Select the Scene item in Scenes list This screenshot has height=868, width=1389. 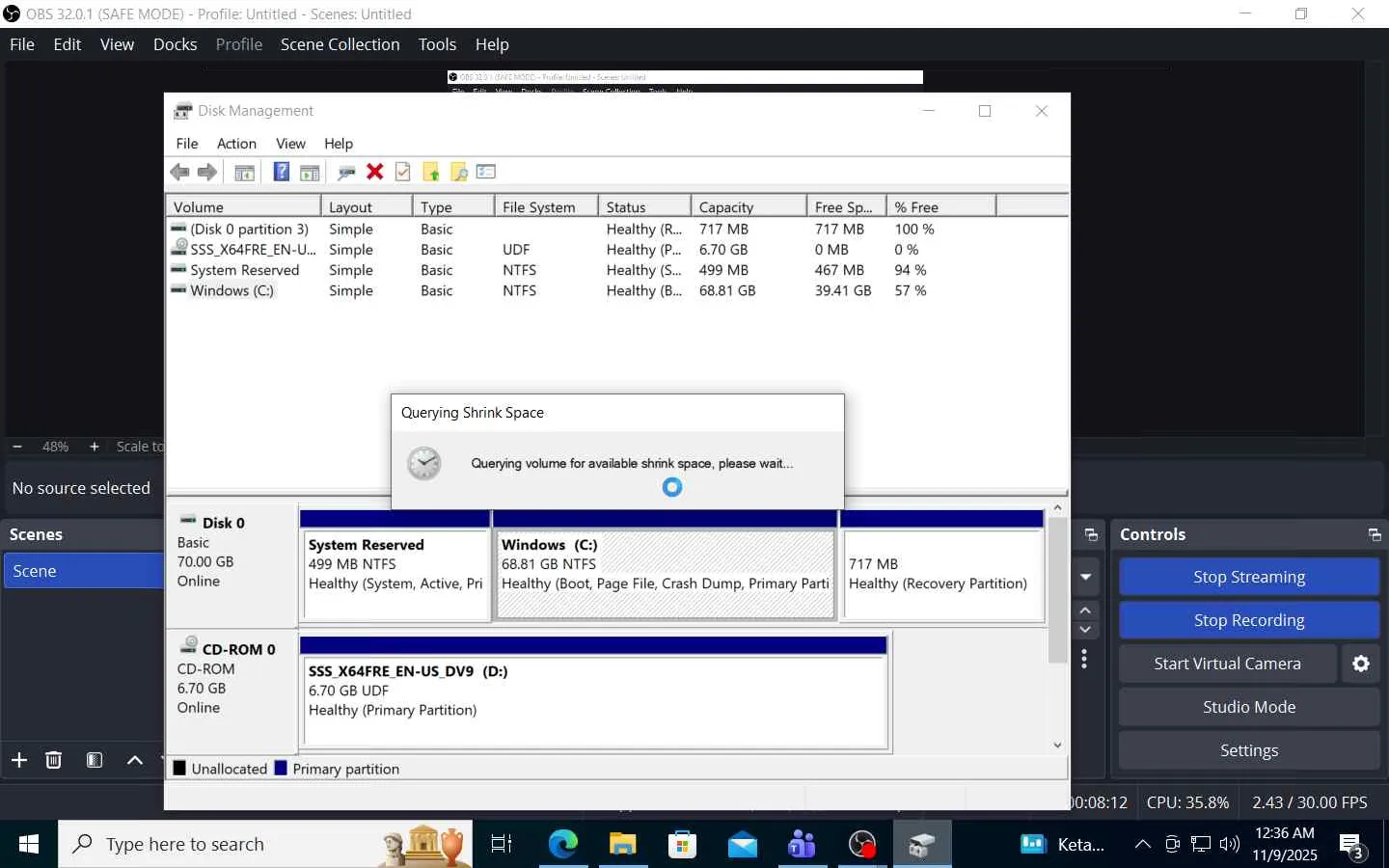coord(84,571)
